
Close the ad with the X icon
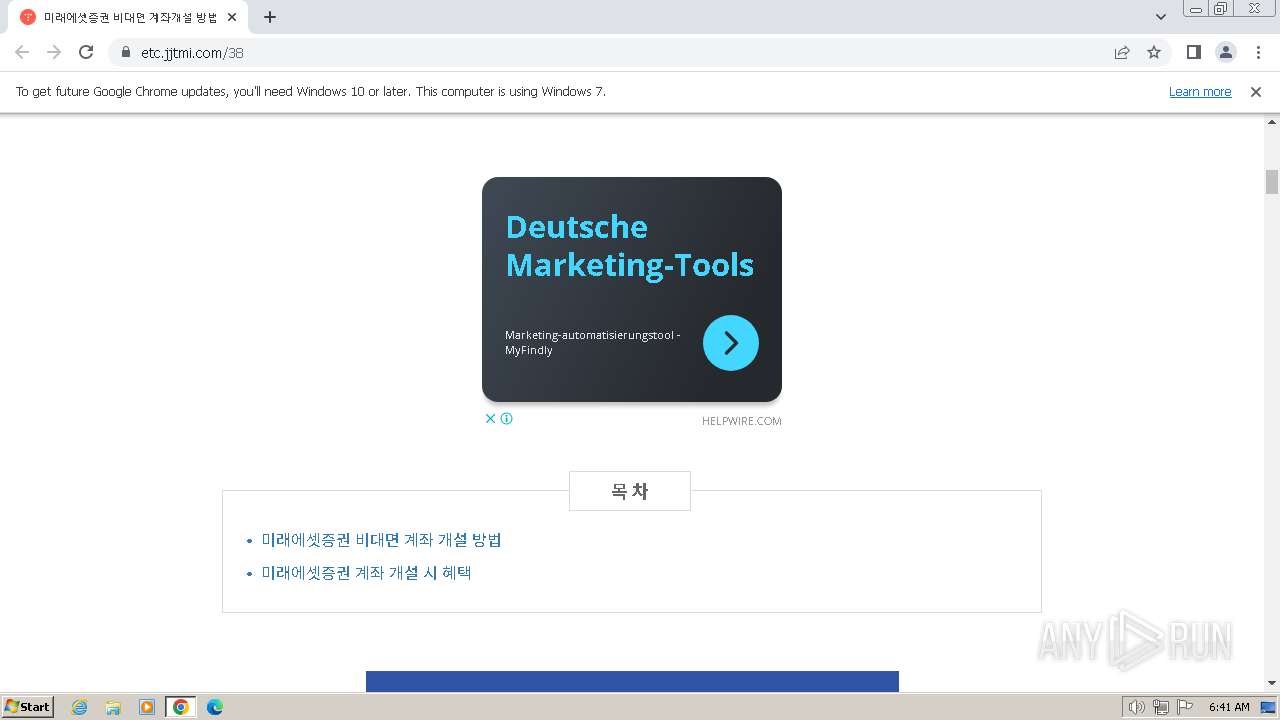[490, 418]
